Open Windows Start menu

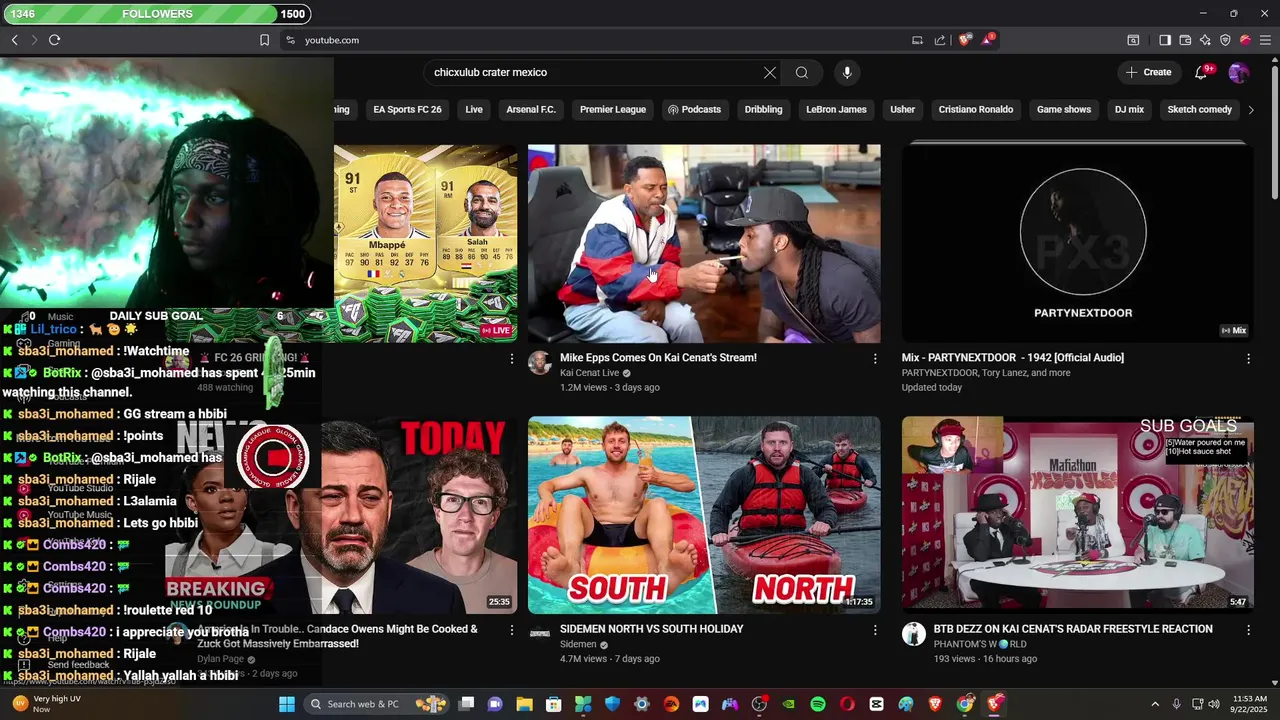point(287,704)
